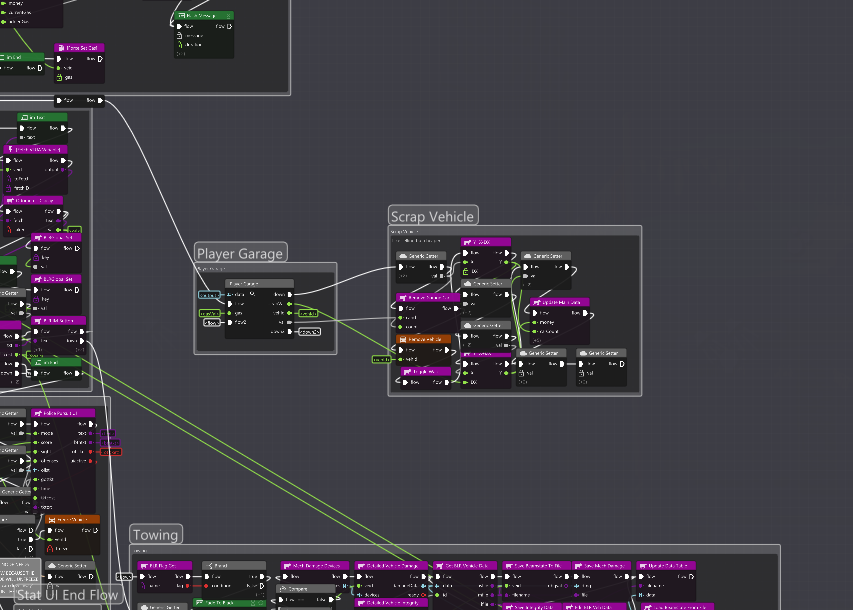
Task: Collapse the Scrap Vehicle group header
Action: [x=432, y=215]
